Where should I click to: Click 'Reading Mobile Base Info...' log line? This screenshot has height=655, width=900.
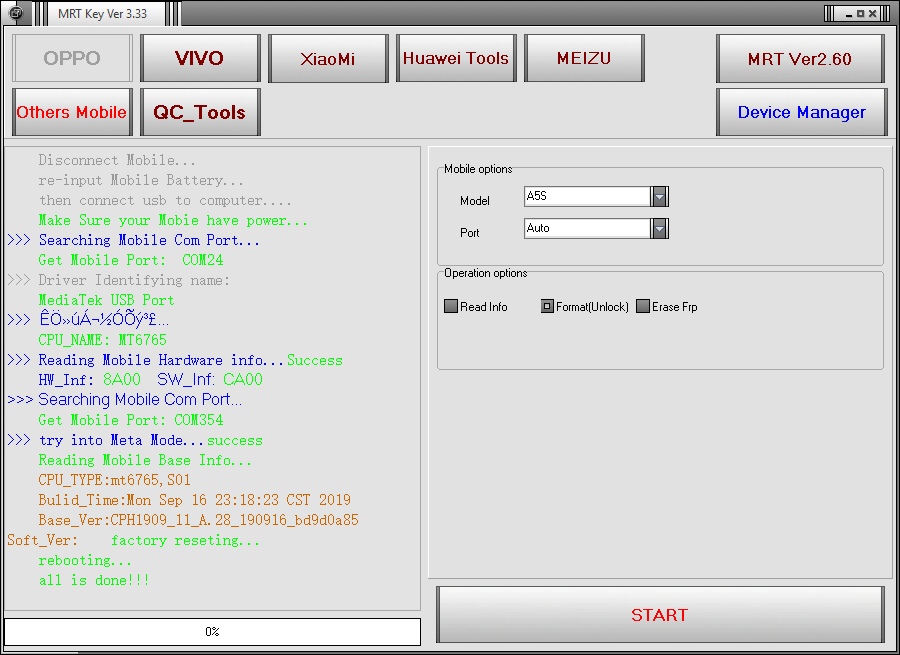click(145, 460)
